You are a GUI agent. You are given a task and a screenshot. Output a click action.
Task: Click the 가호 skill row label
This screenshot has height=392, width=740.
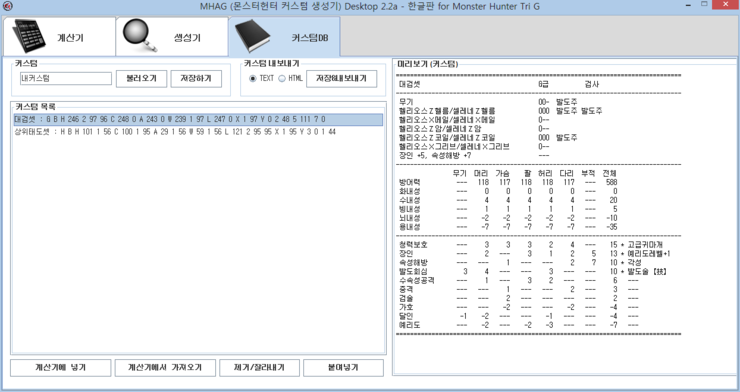406,307
